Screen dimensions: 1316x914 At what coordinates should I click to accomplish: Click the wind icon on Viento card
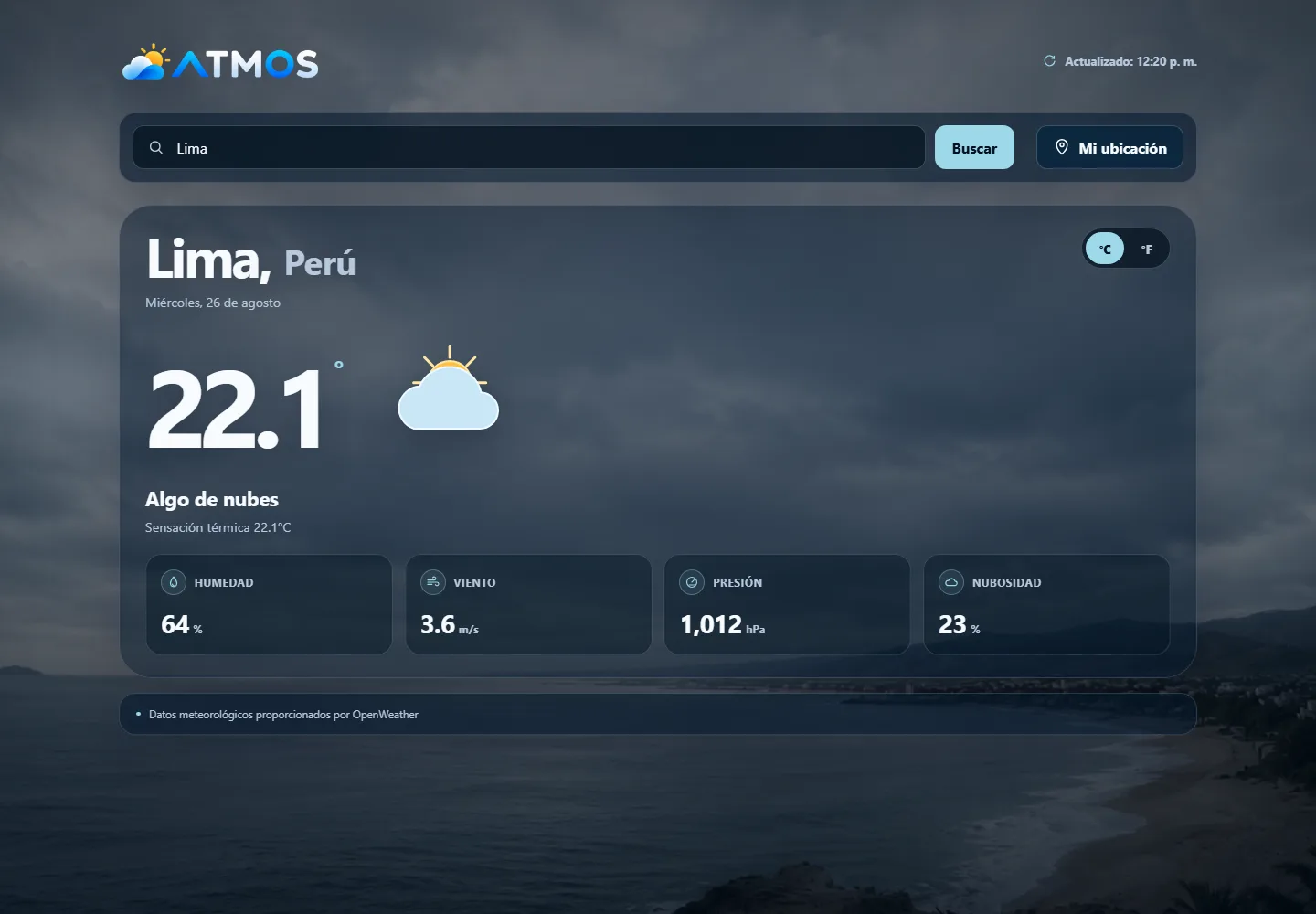[433, 582]
